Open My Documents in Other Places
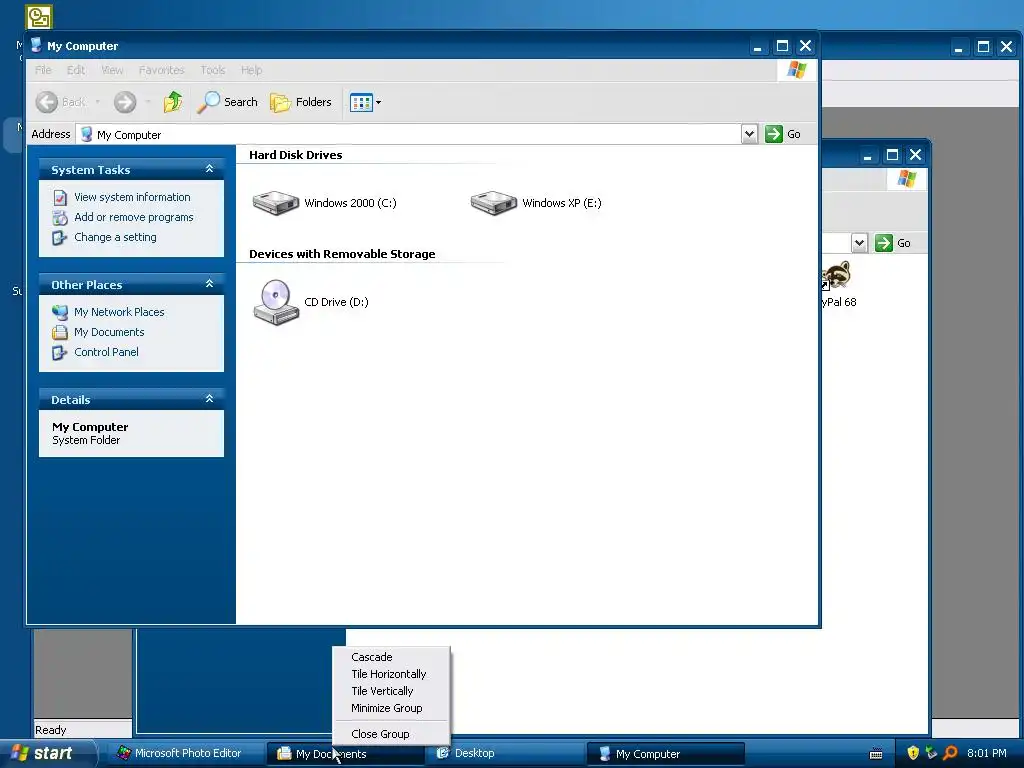This screenshot has width=1024, height=768. (108, 332)
